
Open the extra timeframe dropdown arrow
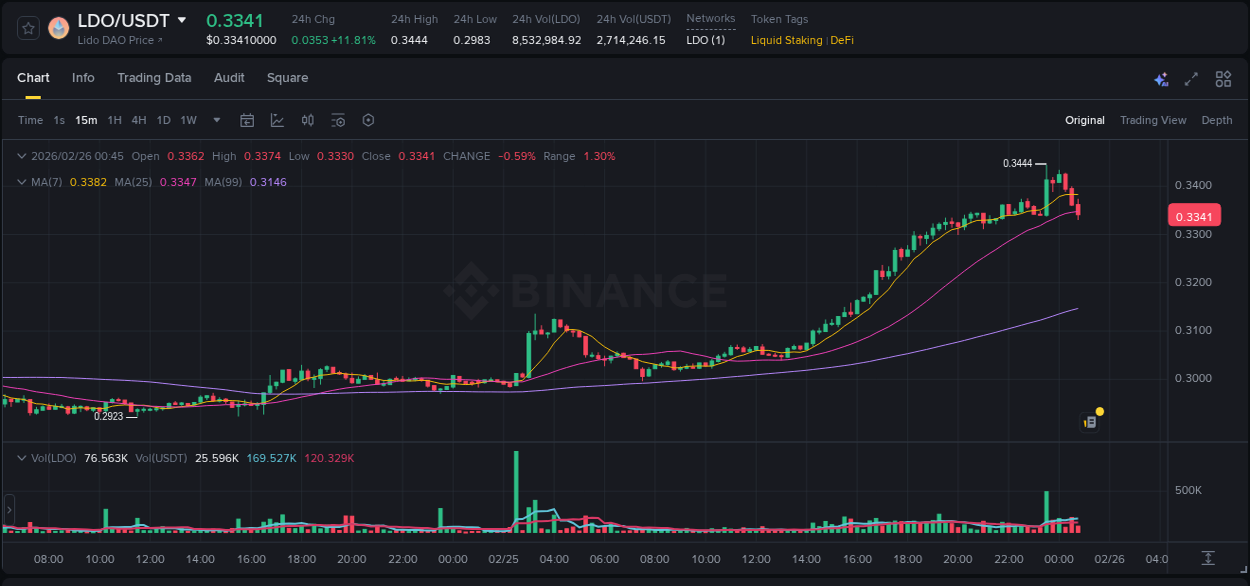(x=215, y=120)
